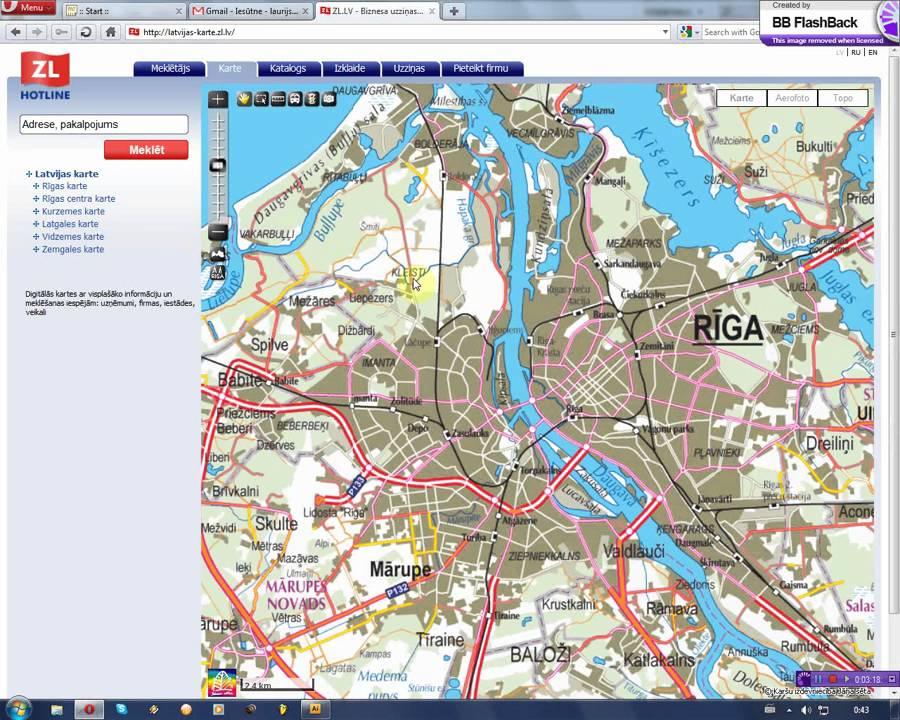Close the ZL.LV browser tab
The image size is (900, 720).
[432, 11]
